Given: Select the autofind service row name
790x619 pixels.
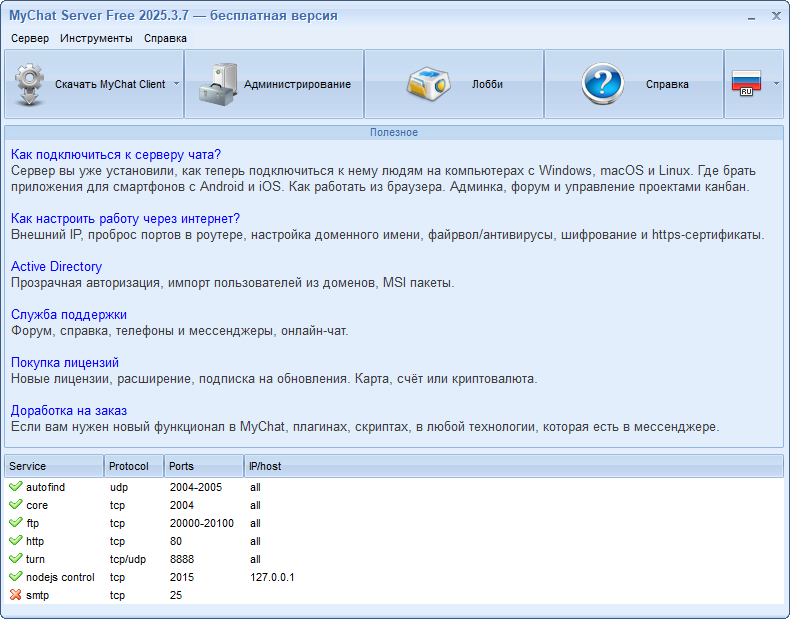Looking at the screenshot, I should coord(45,487).
